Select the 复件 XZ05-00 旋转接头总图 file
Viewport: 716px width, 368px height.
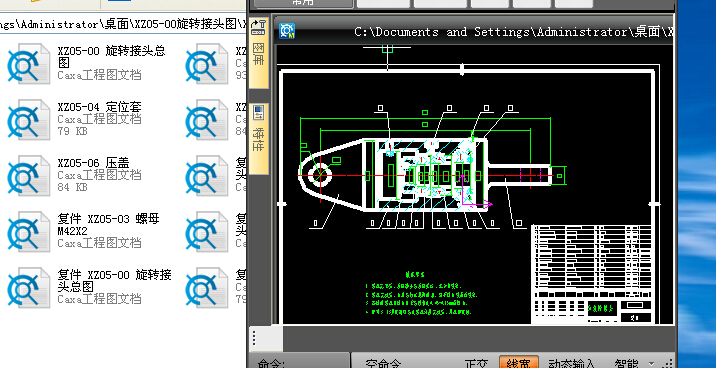[x=28, y=288]
